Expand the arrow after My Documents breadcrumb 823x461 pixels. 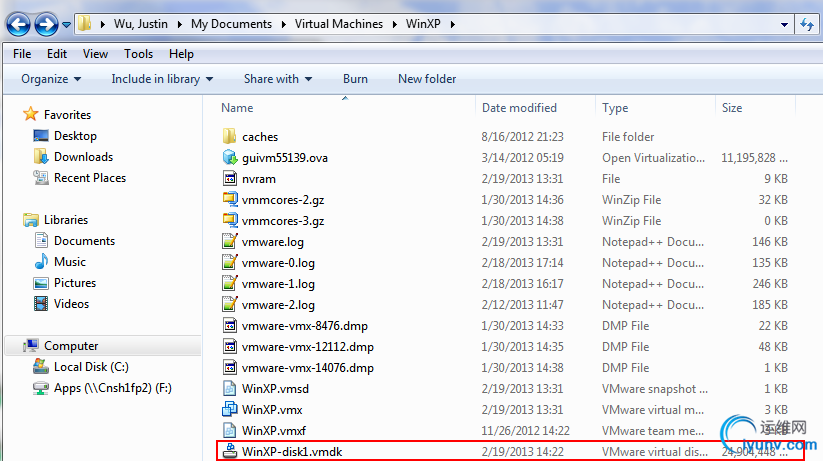283,24
